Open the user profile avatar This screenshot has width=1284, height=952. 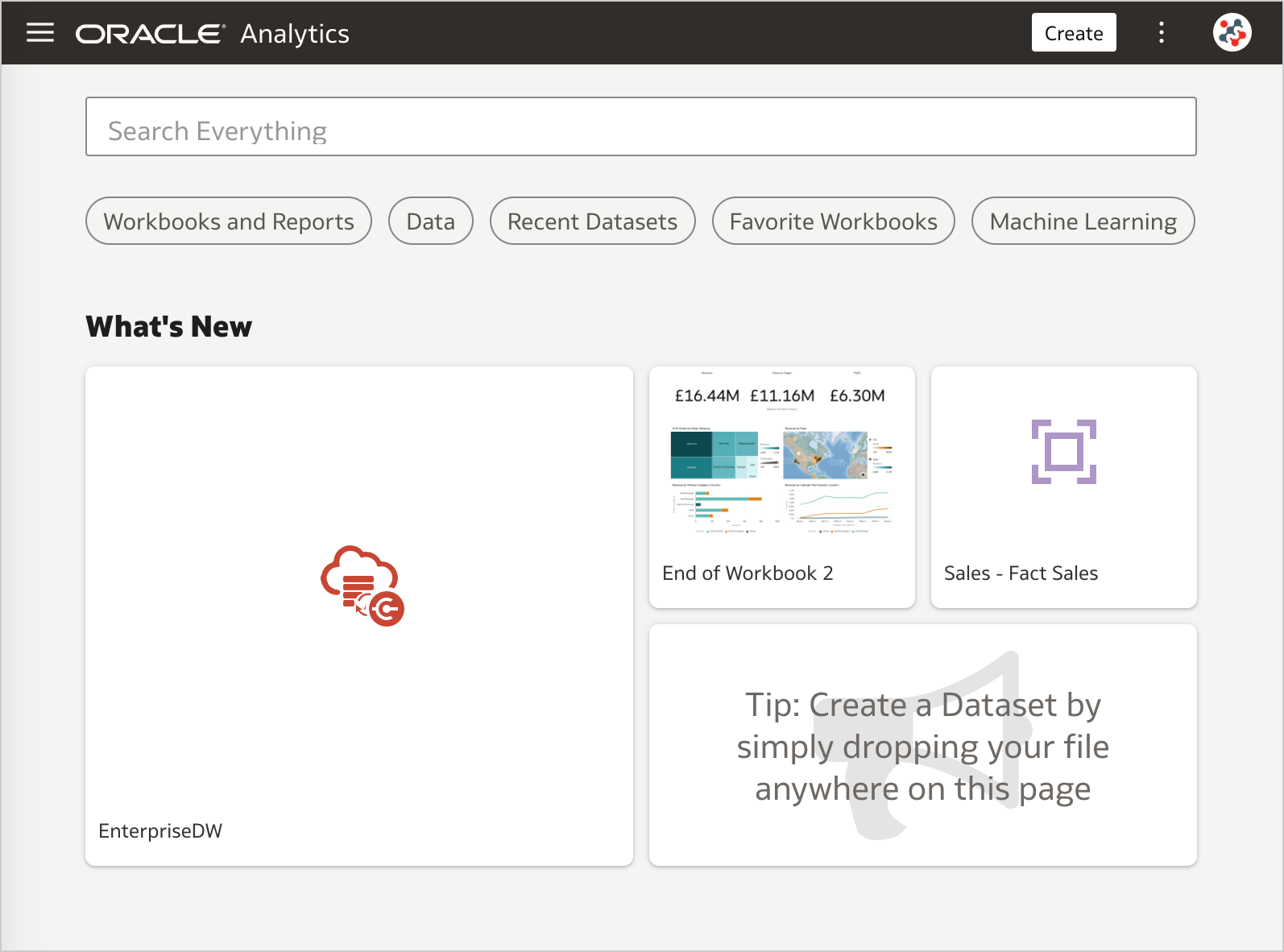(x=1232, y=32)
